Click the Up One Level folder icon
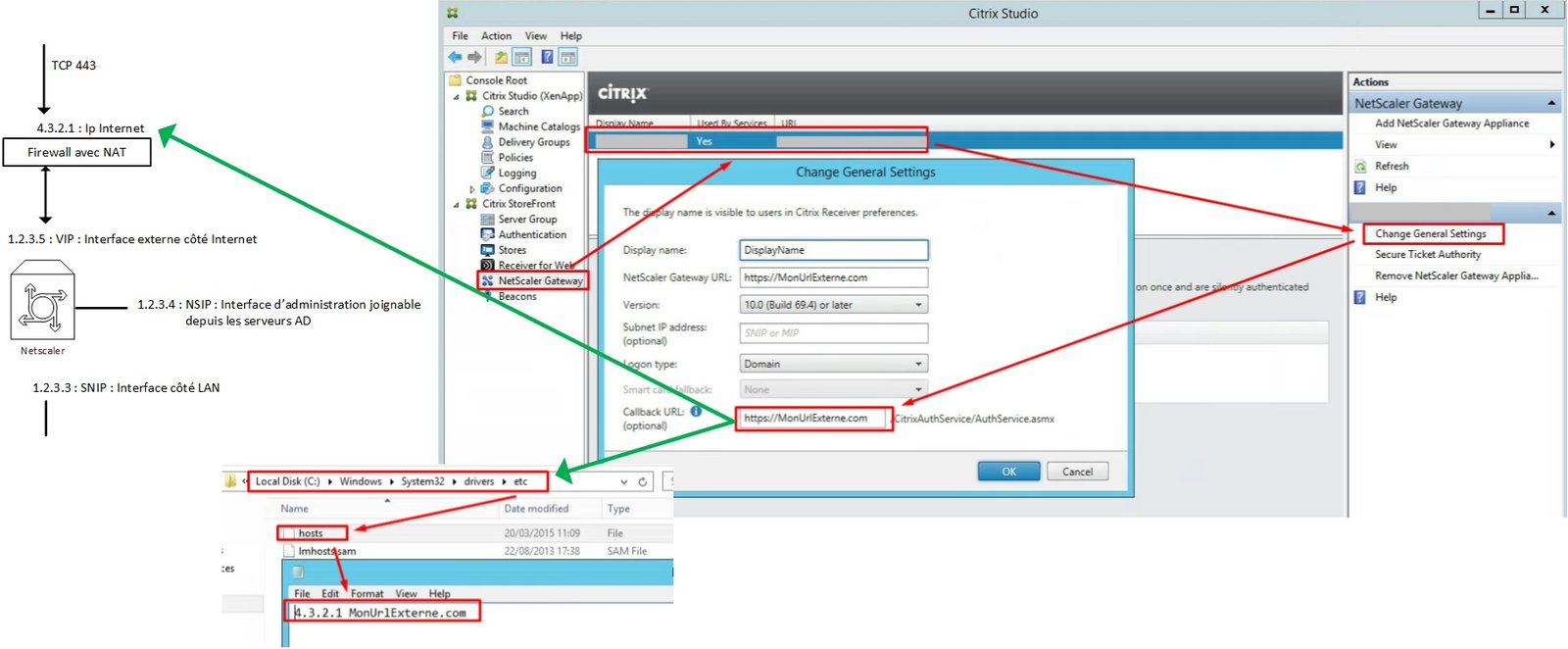The image size is (1568, 649). pos(502,57)
